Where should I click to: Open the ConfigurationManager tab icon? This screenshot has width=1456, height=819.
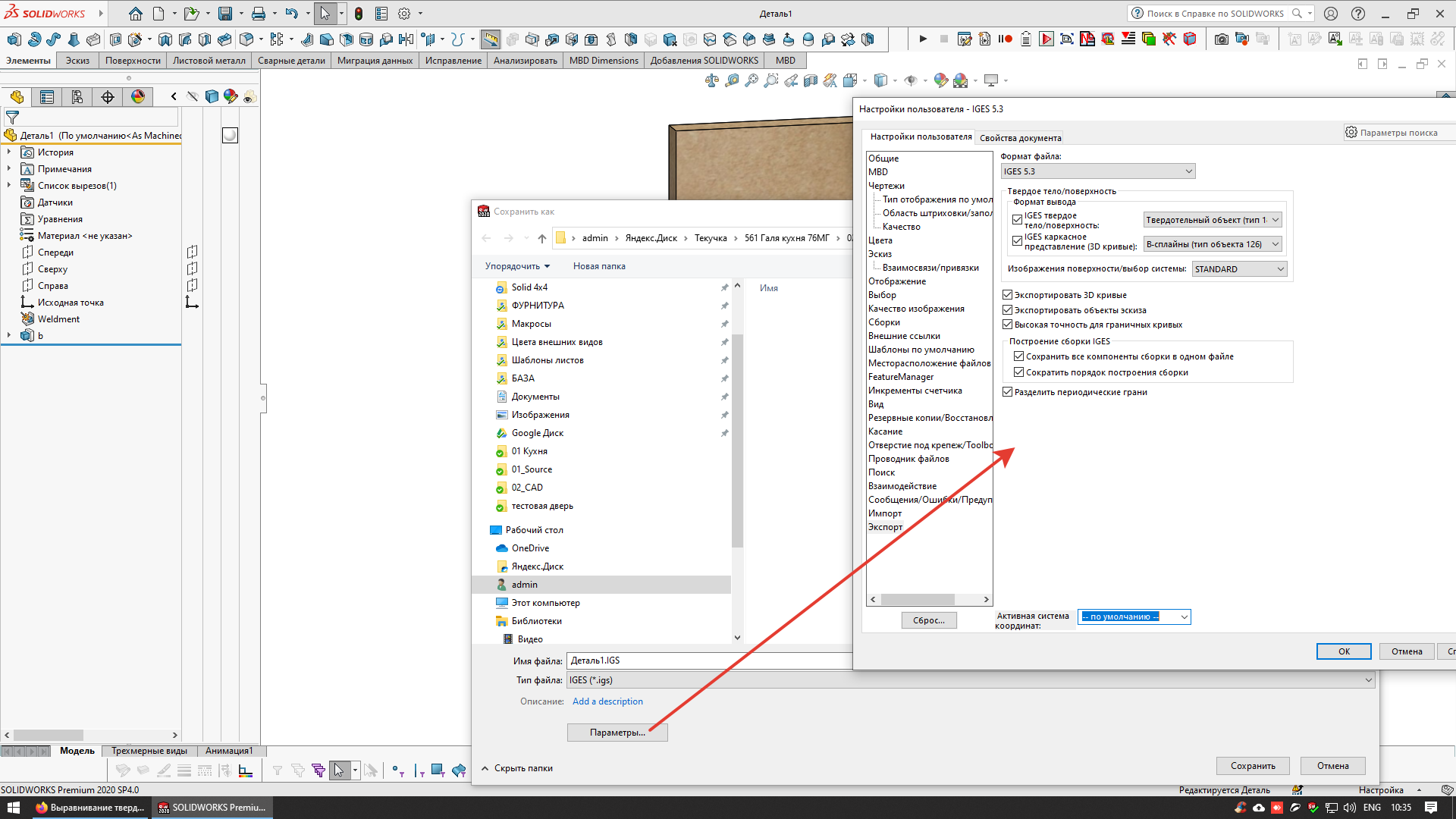tap(77, 97)
